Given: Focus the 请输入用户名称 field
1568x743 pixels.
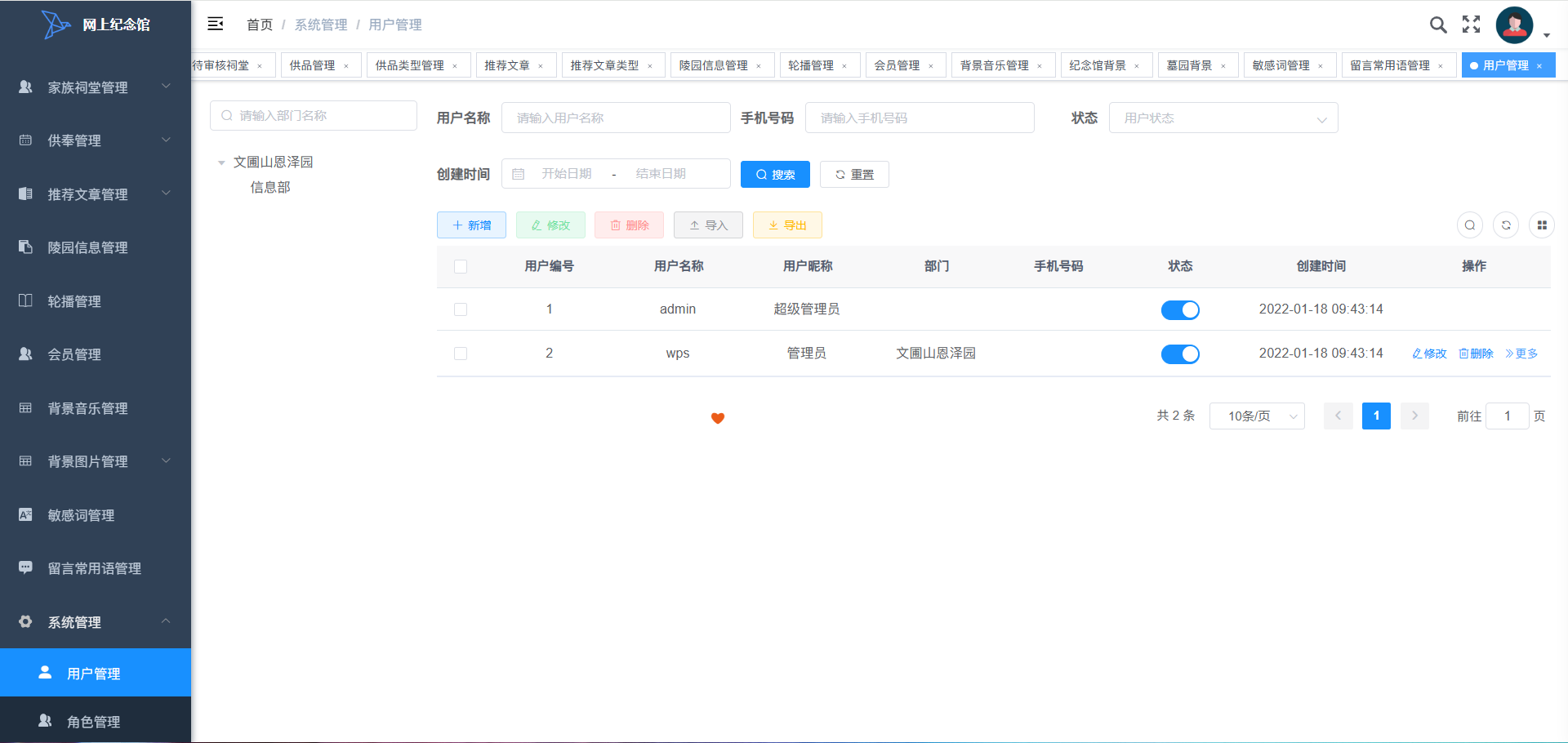Looking at the screenshot, I should click(616, 118).
